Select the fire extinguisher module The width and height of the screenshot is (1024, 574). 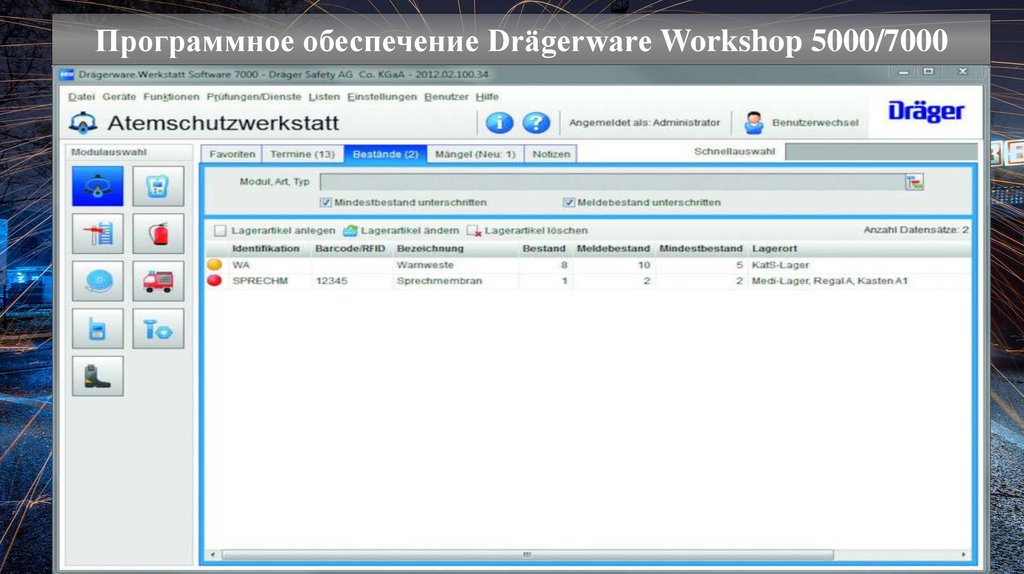tap(157, 234)
